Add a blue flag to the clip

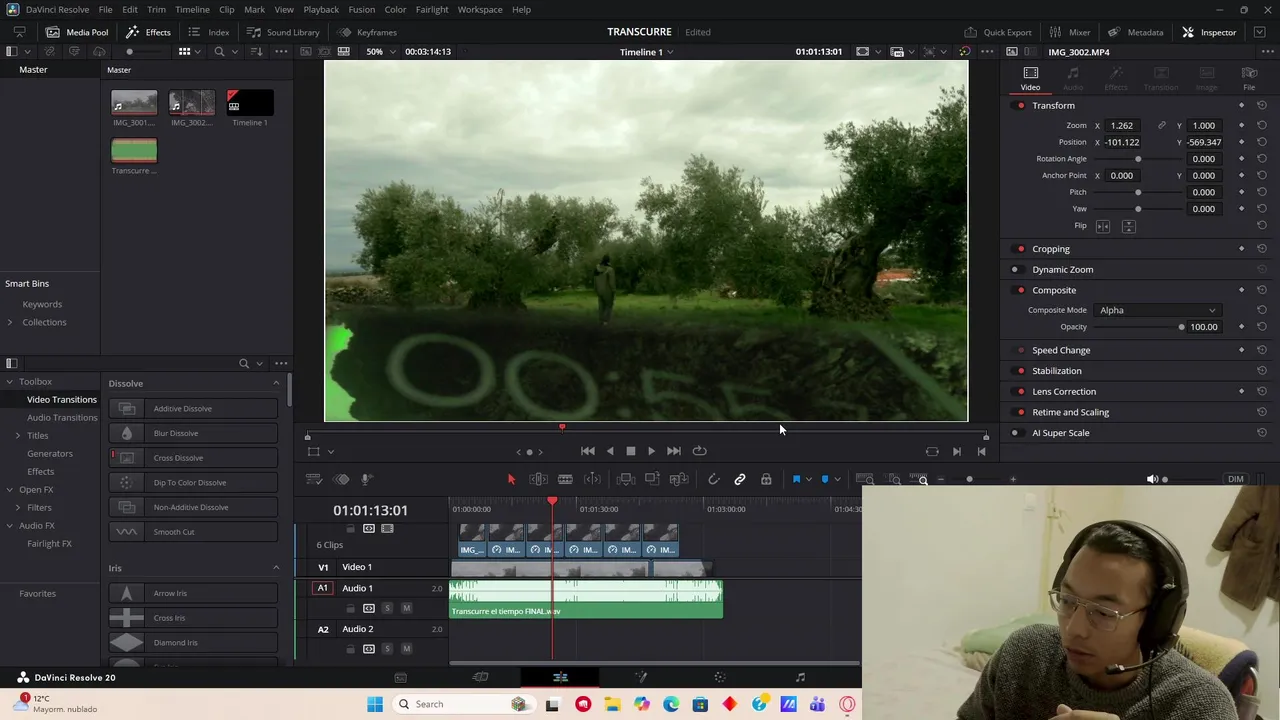pos(797,480)
